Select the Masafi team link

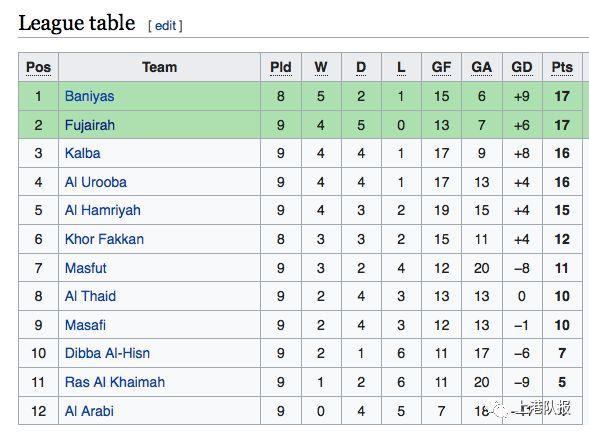85,325
